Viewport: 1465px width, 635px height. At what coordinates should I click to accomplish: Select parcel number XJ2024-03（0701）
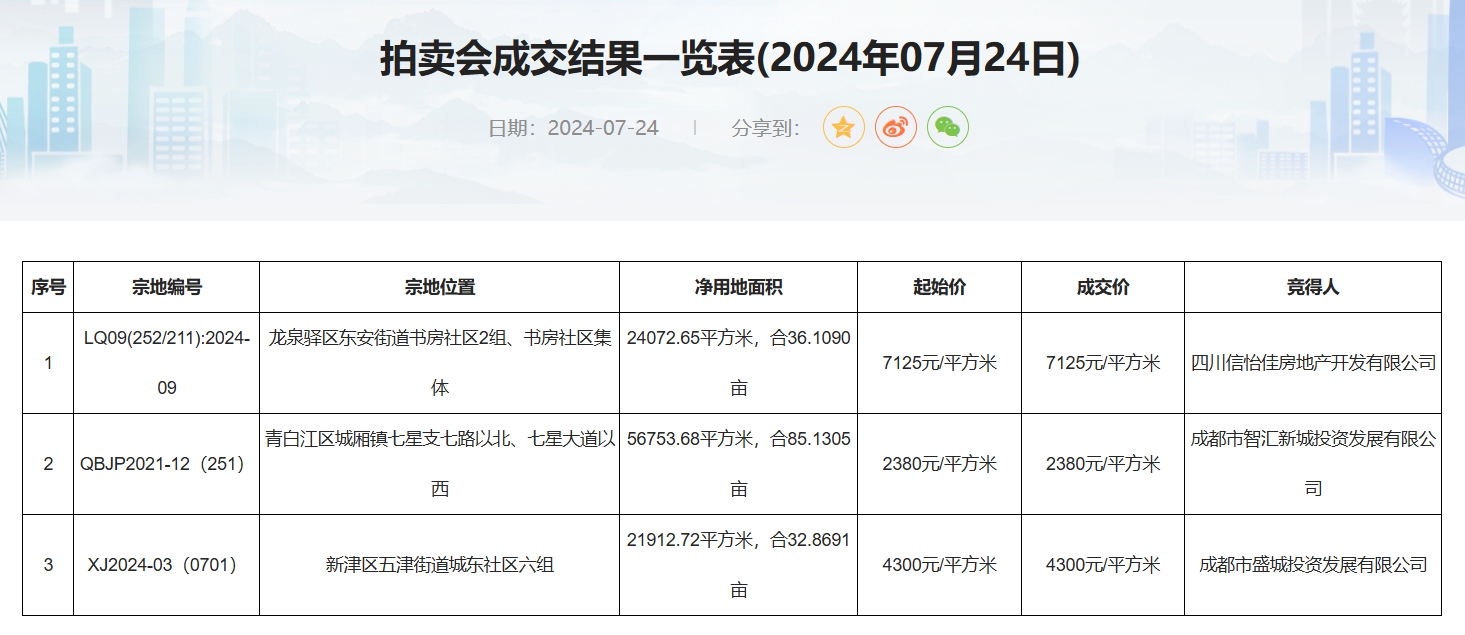tap(167, 565)
